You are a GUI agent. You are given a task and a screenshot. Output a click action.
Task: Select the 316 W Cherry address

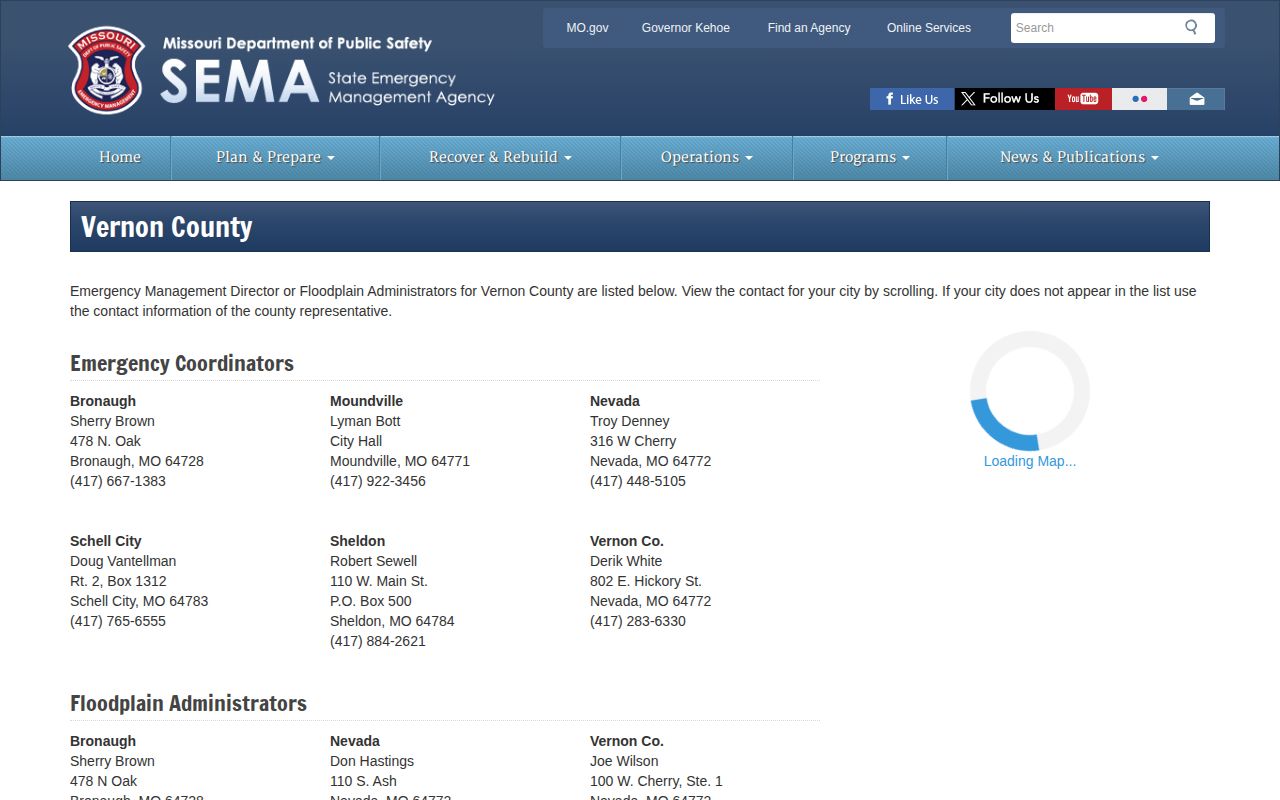pyautogui.click(x=633, y=441)
